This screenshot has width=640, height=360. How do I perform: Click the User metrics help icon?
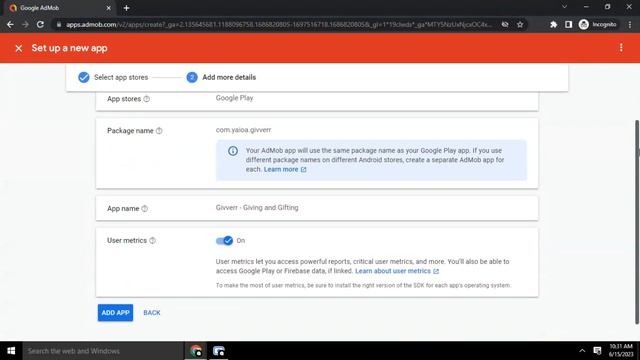(152, 240)
